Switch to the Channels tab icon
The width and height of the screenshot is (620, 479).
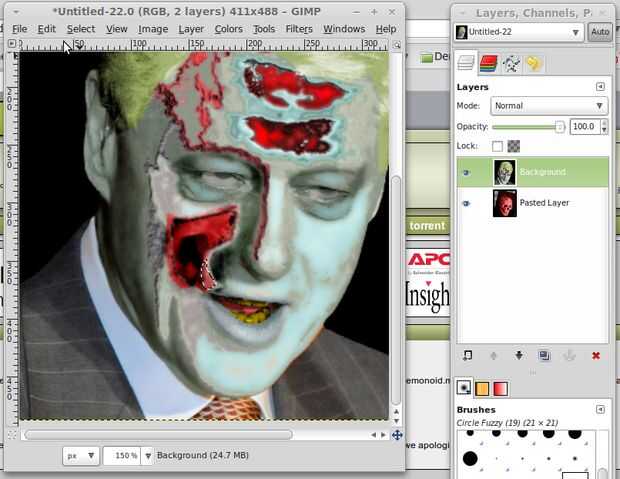(x=488, y=63)
